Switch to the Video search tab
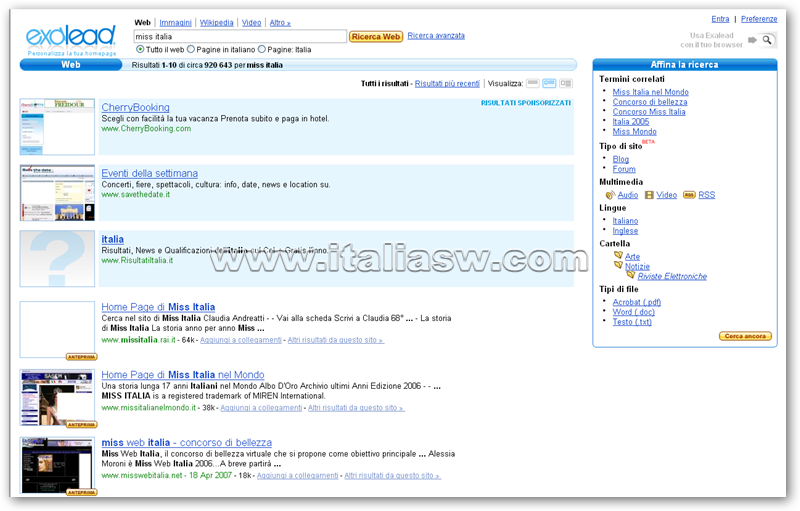This screenshot has height=511, width=800. (252, 23)
